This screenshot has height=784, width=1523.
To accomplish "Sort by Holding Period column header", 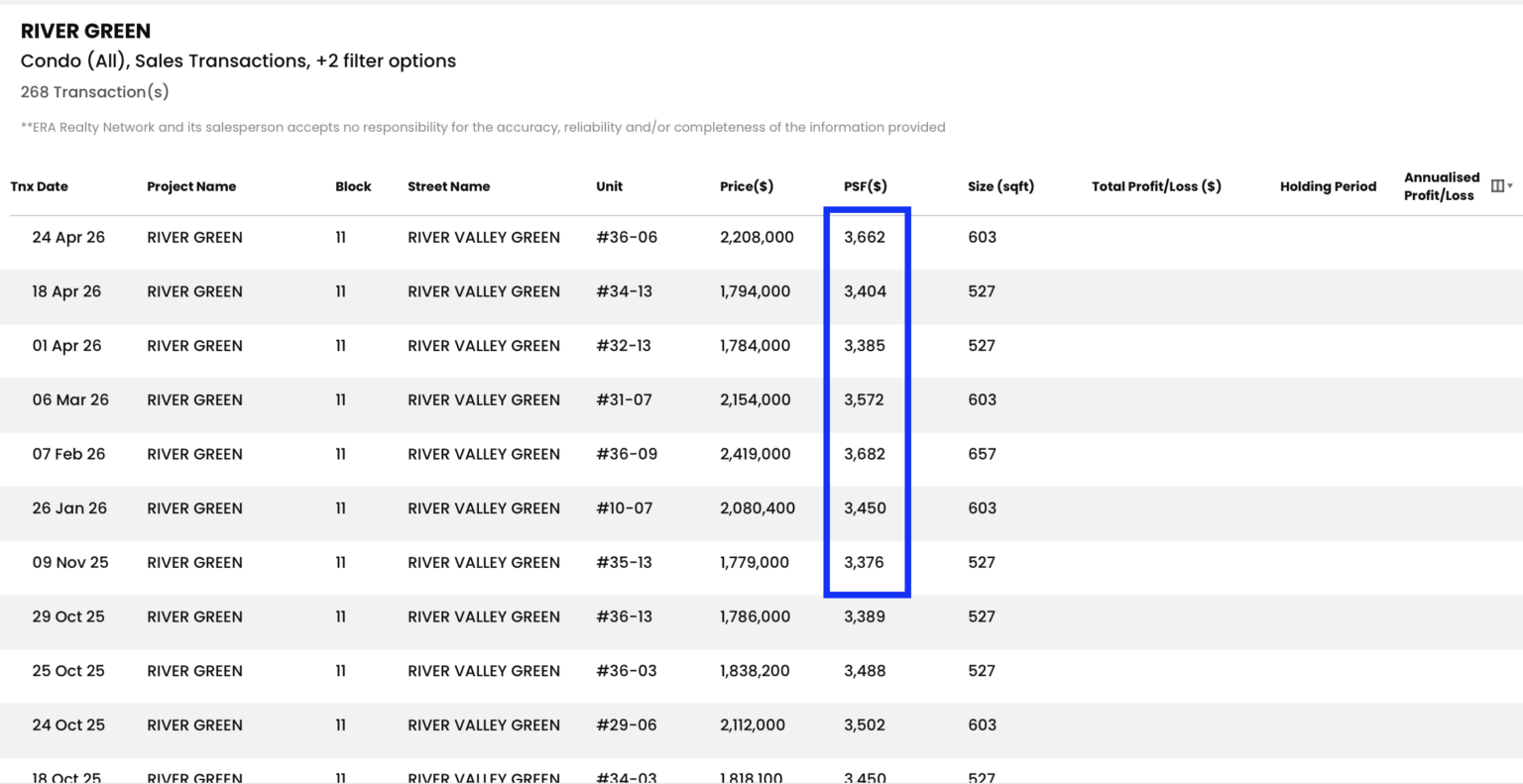I will [x=1328, y=186].
